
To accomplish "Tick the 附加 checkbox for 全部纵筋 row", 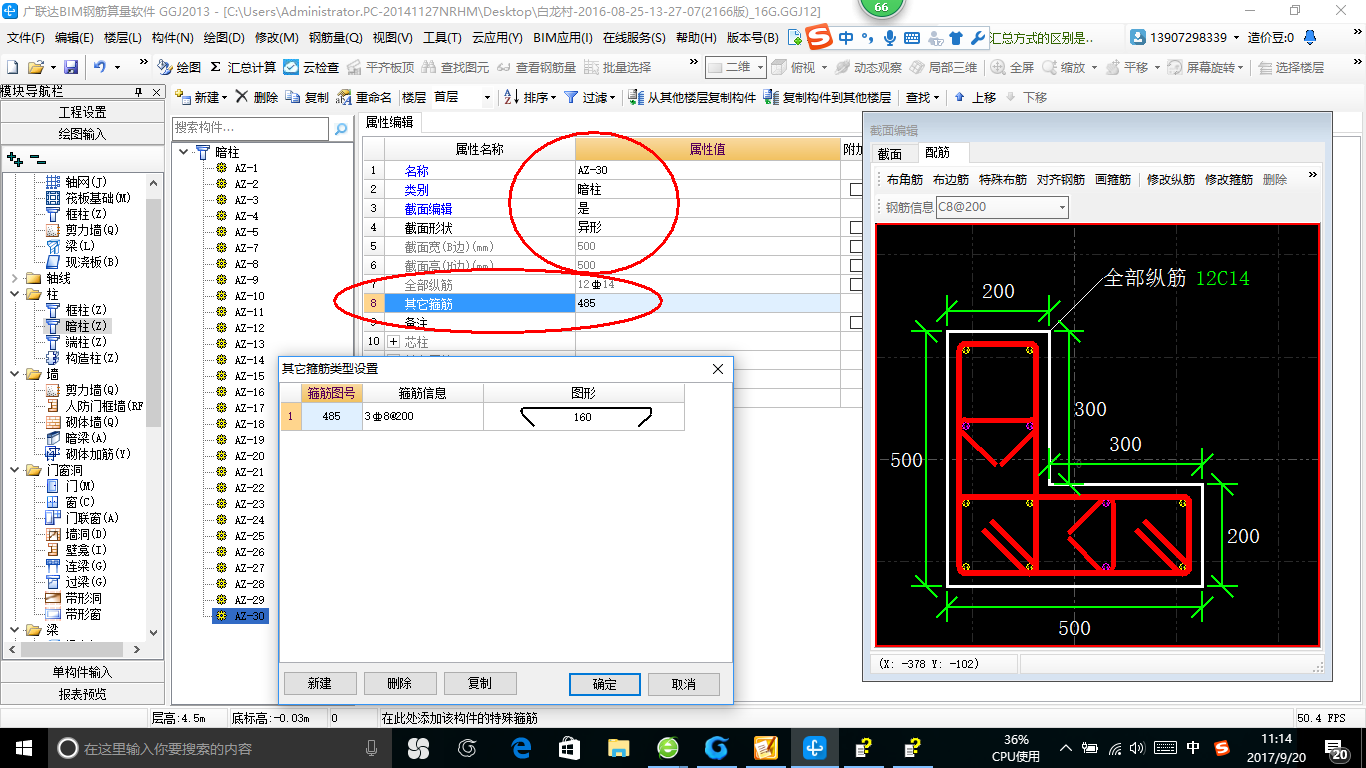I will click(856, 284).
